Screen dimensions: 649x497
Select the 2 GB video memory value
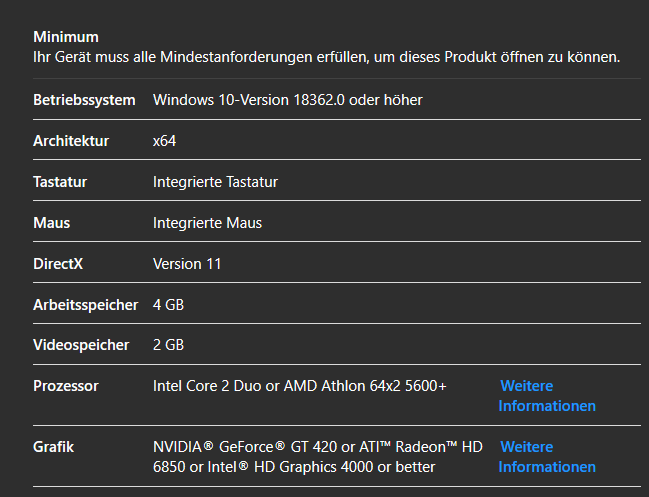pos(168,345)
